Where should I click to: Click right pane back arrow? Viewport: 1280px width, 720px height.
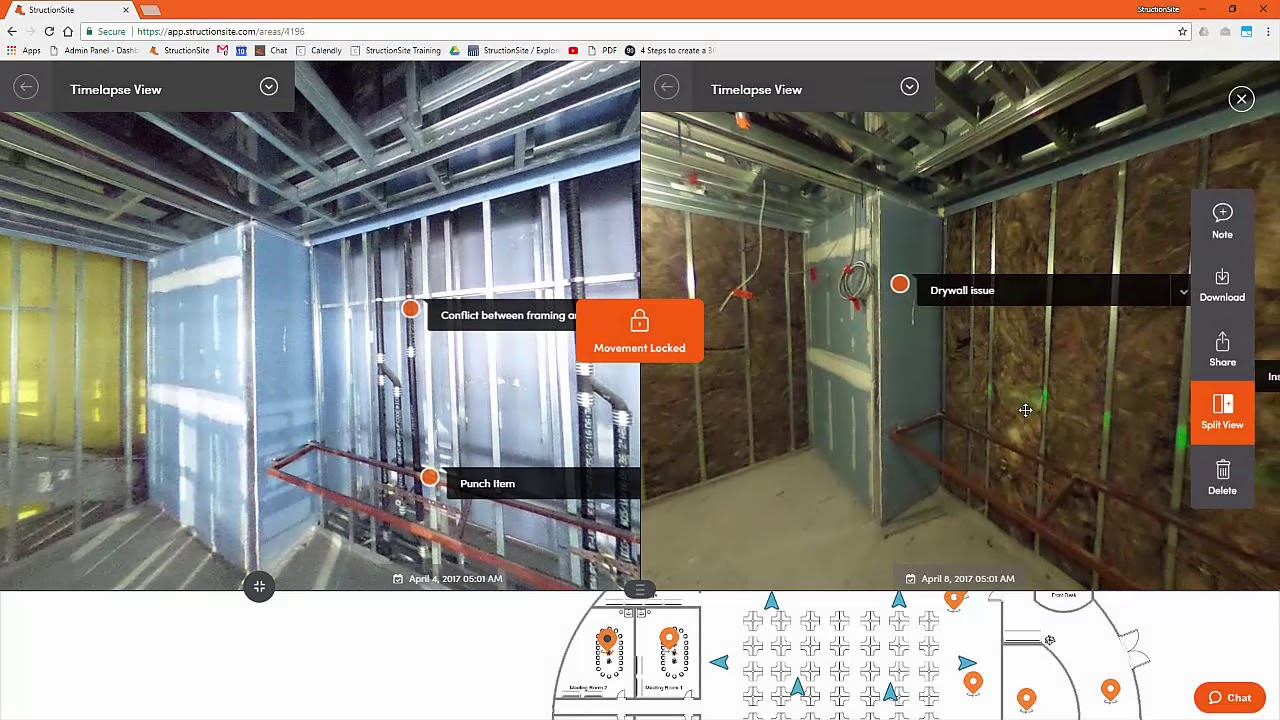666,87
